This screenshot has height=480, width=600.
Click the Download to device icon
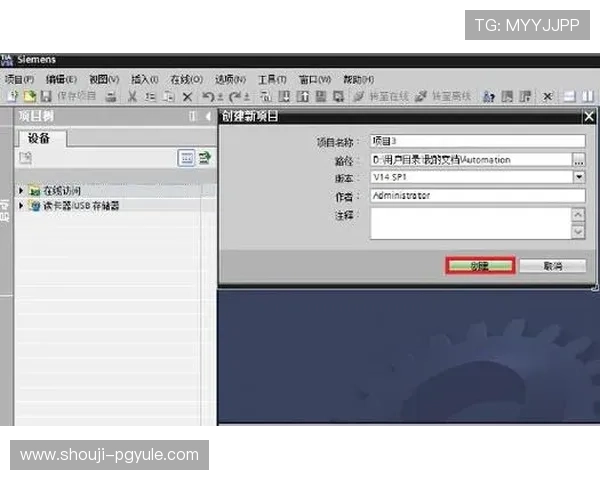284,96
